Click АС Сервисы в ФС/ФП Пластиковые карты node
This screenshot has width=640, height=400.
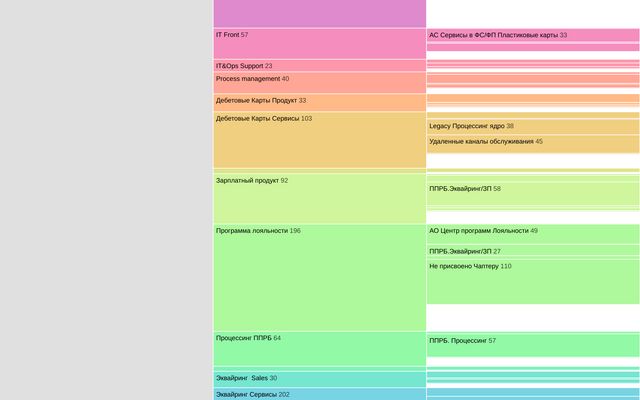click(532, 35)
